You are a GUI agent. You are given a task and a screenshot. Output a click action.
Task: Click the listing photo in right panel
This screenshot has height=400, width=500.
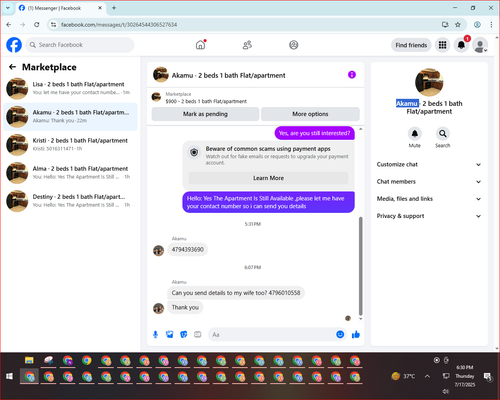click(x=429, y=82)
